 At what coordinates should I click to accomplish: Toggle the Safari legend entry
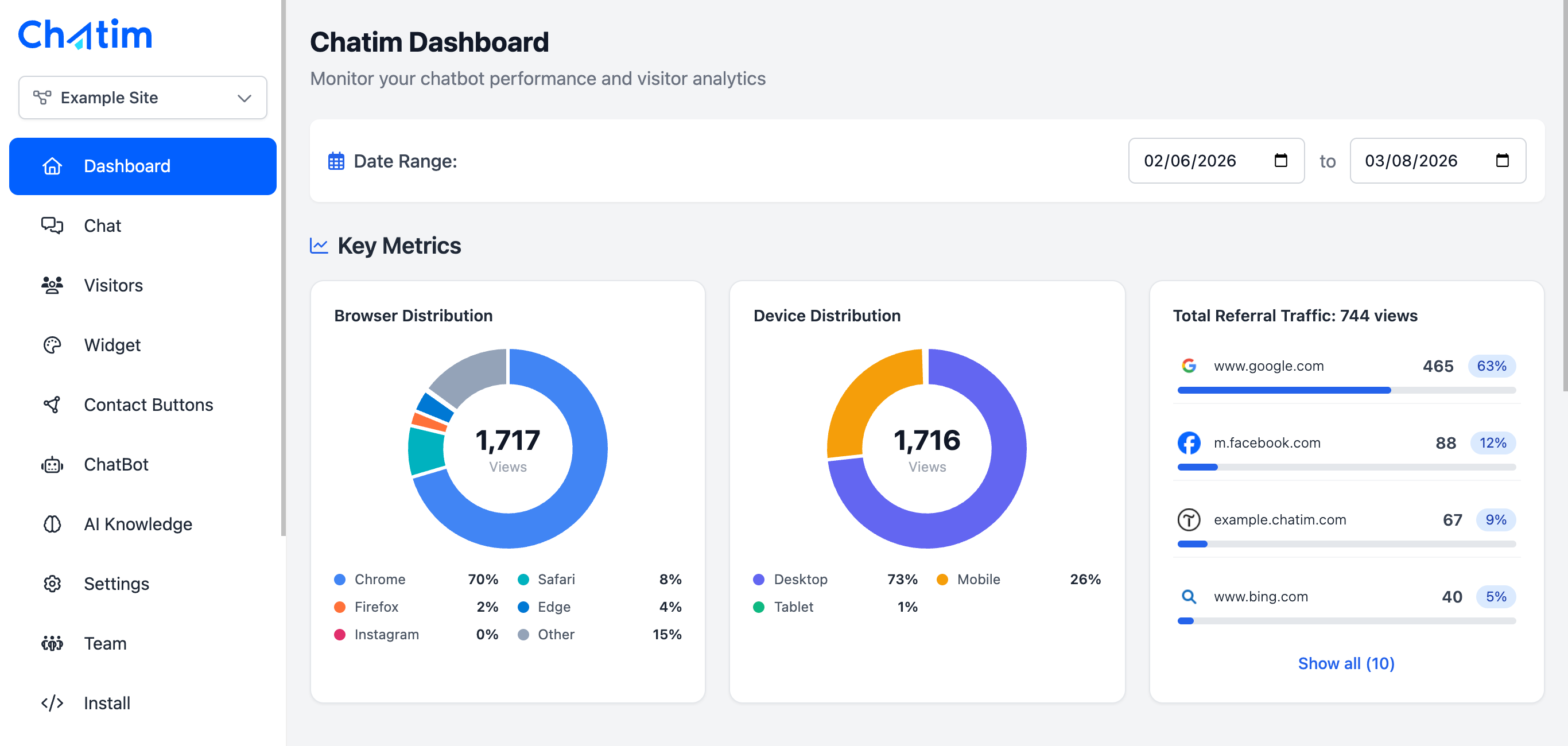tap(555, 579)
